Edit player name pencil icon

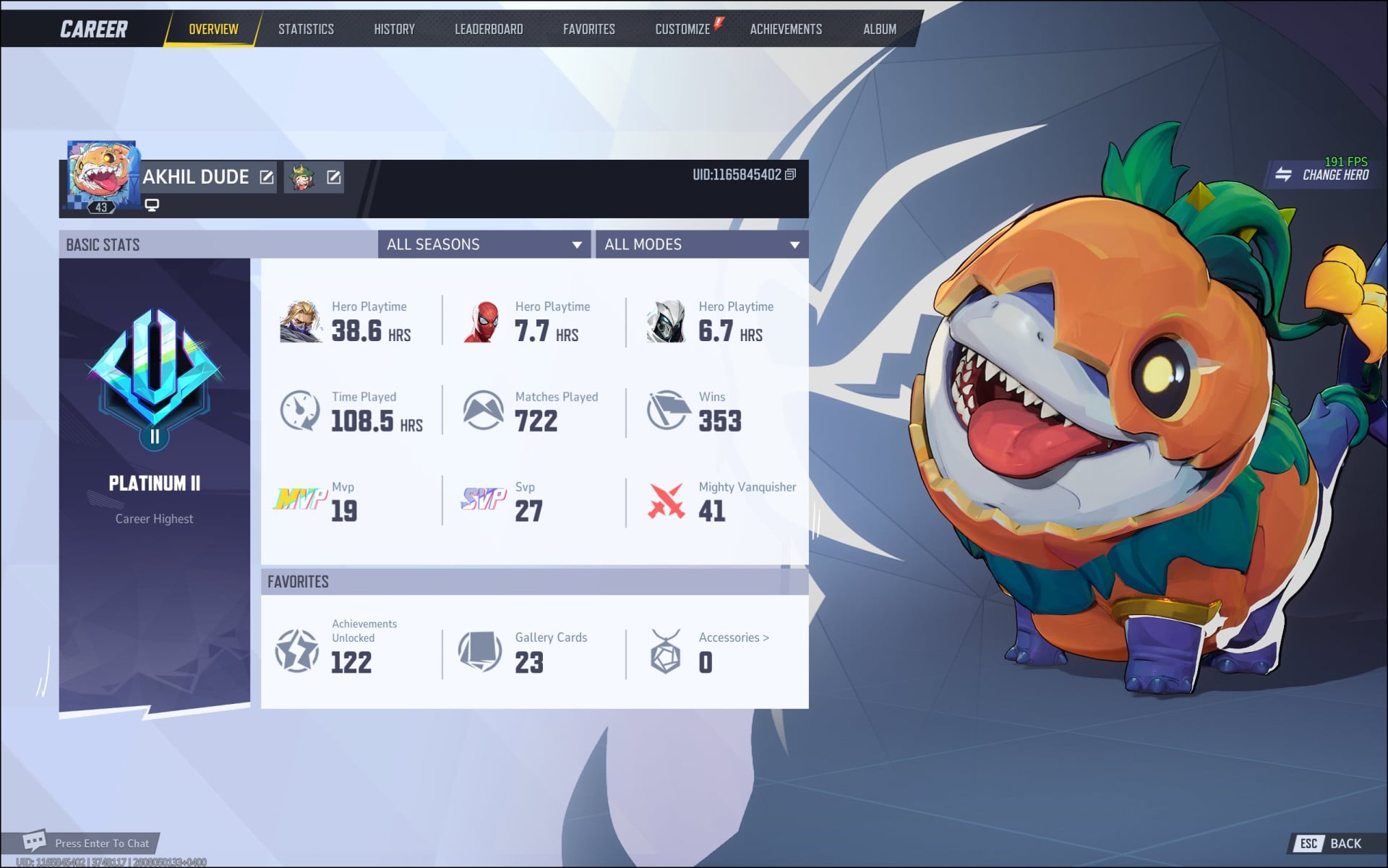[x=267, y=177]
